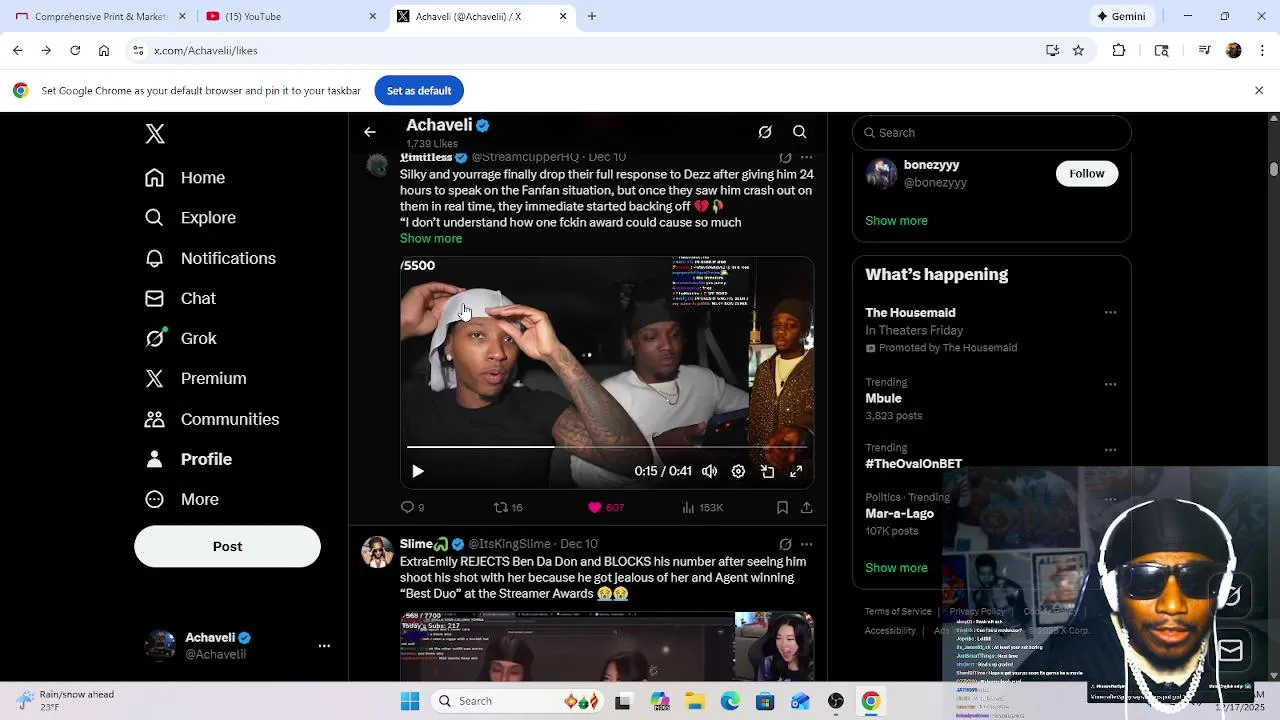The image size is (1280, 720).
Task: Click reply icon showing 9 replies
Action: (412, 508)
